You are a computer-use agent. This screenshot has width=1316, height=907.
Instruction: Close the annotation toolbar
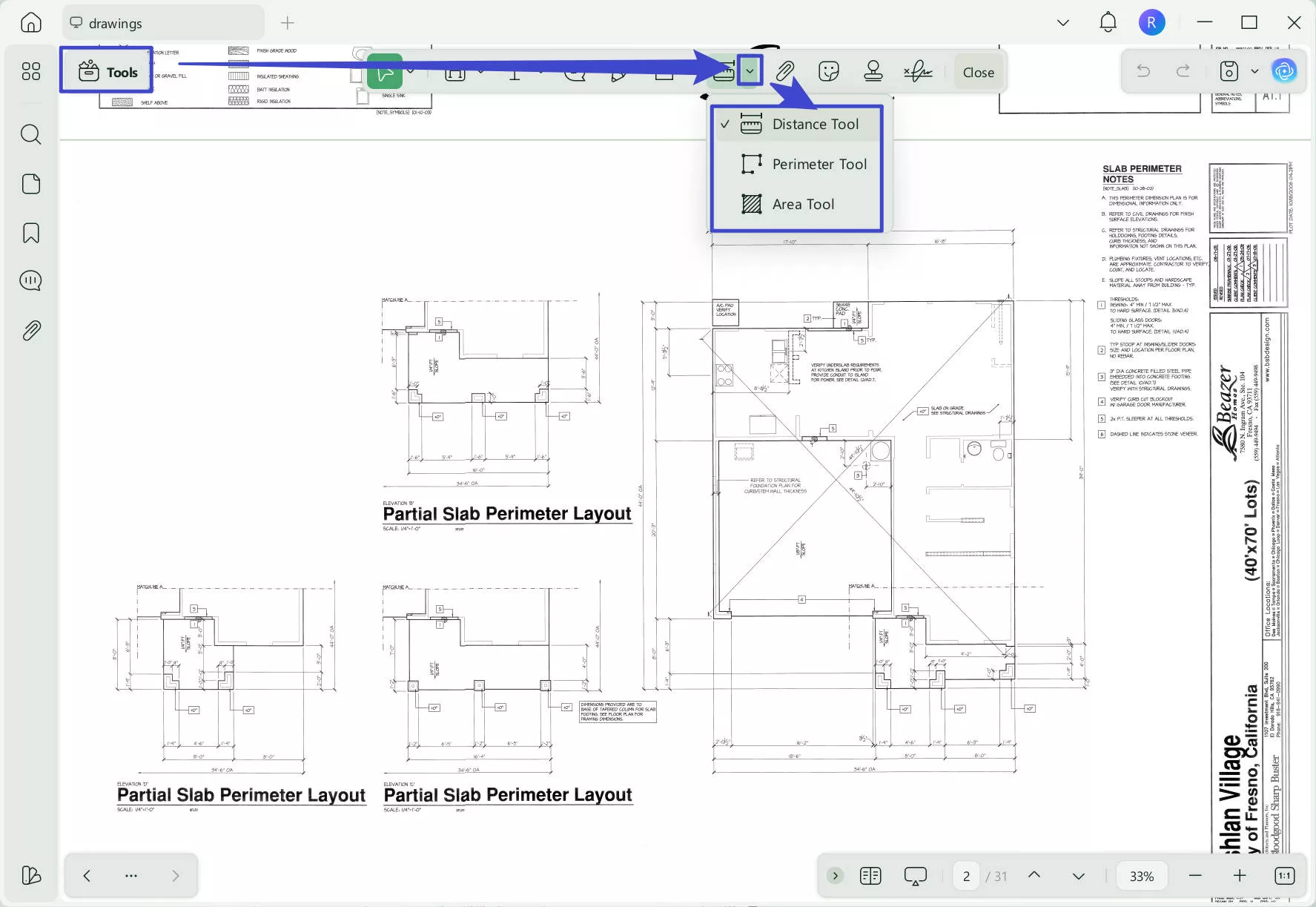coord(977,71)
